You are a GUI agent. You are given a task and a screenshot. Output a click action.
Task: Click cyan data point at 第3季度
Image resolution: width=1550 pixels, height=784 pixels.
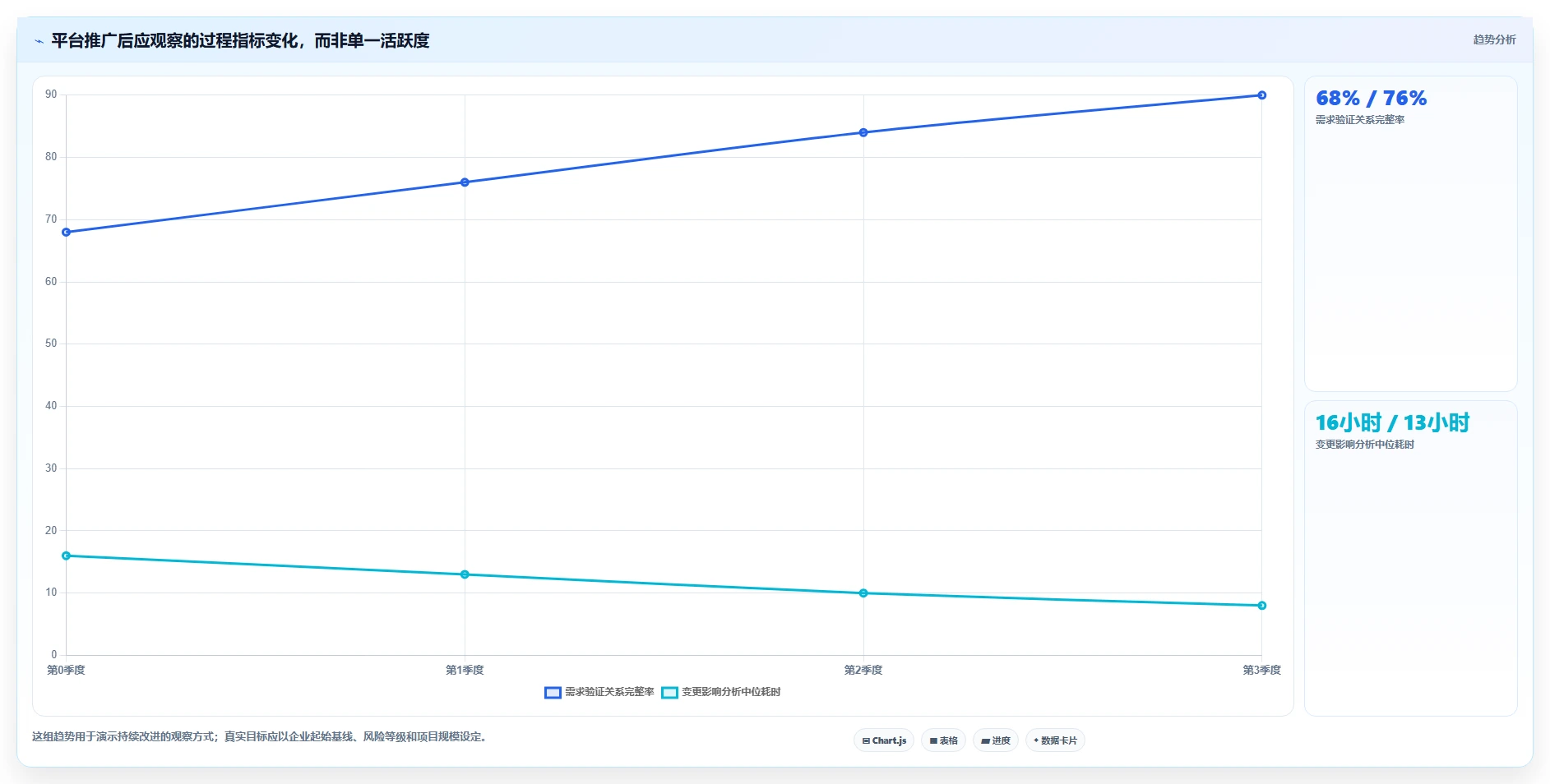pyautogui.click(x=1262, y=606)
